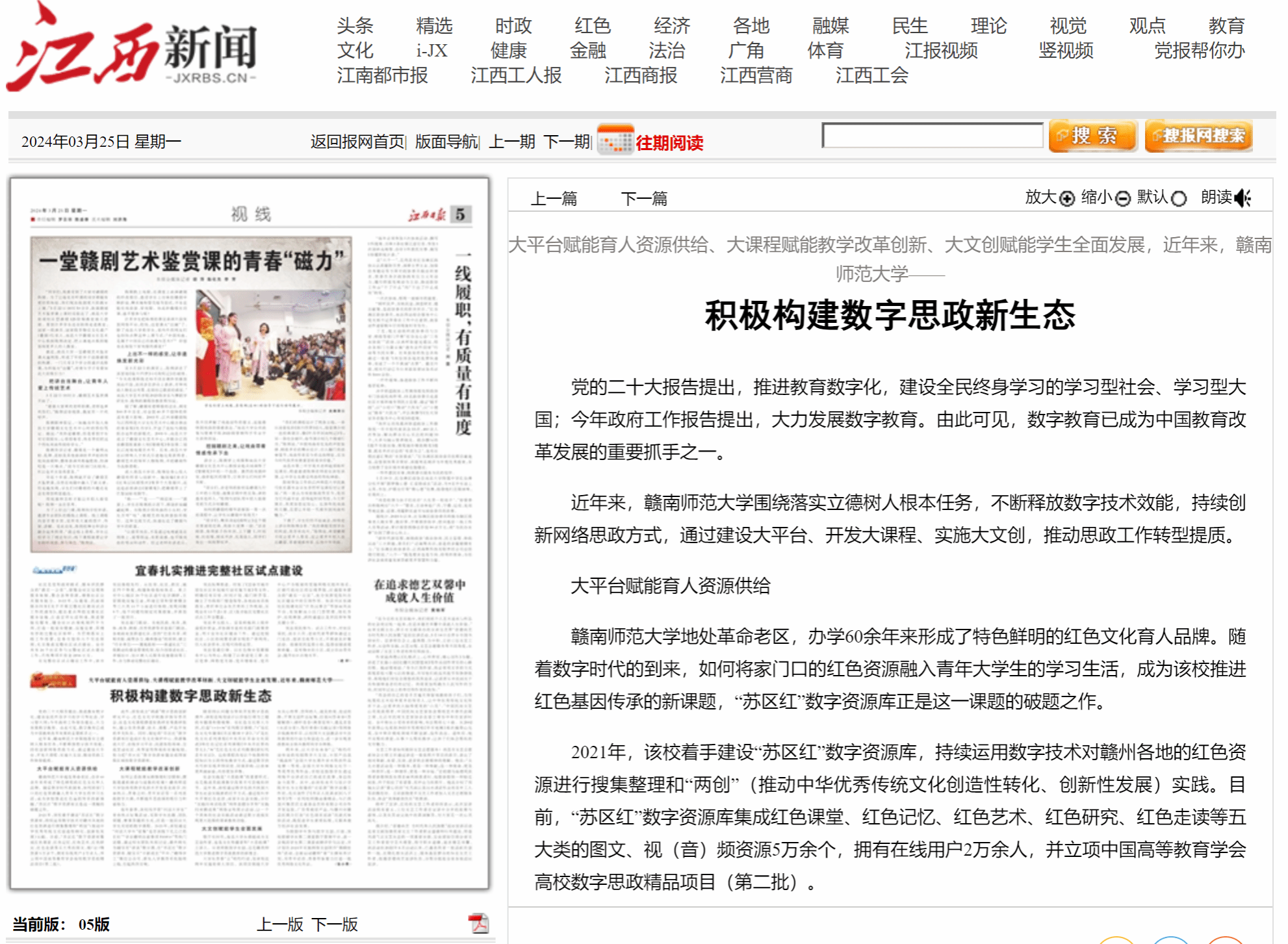
Task: Click 在追求德艺双馨中成就人生价值 article on thumbnail
Action: [x=419, y=591]
